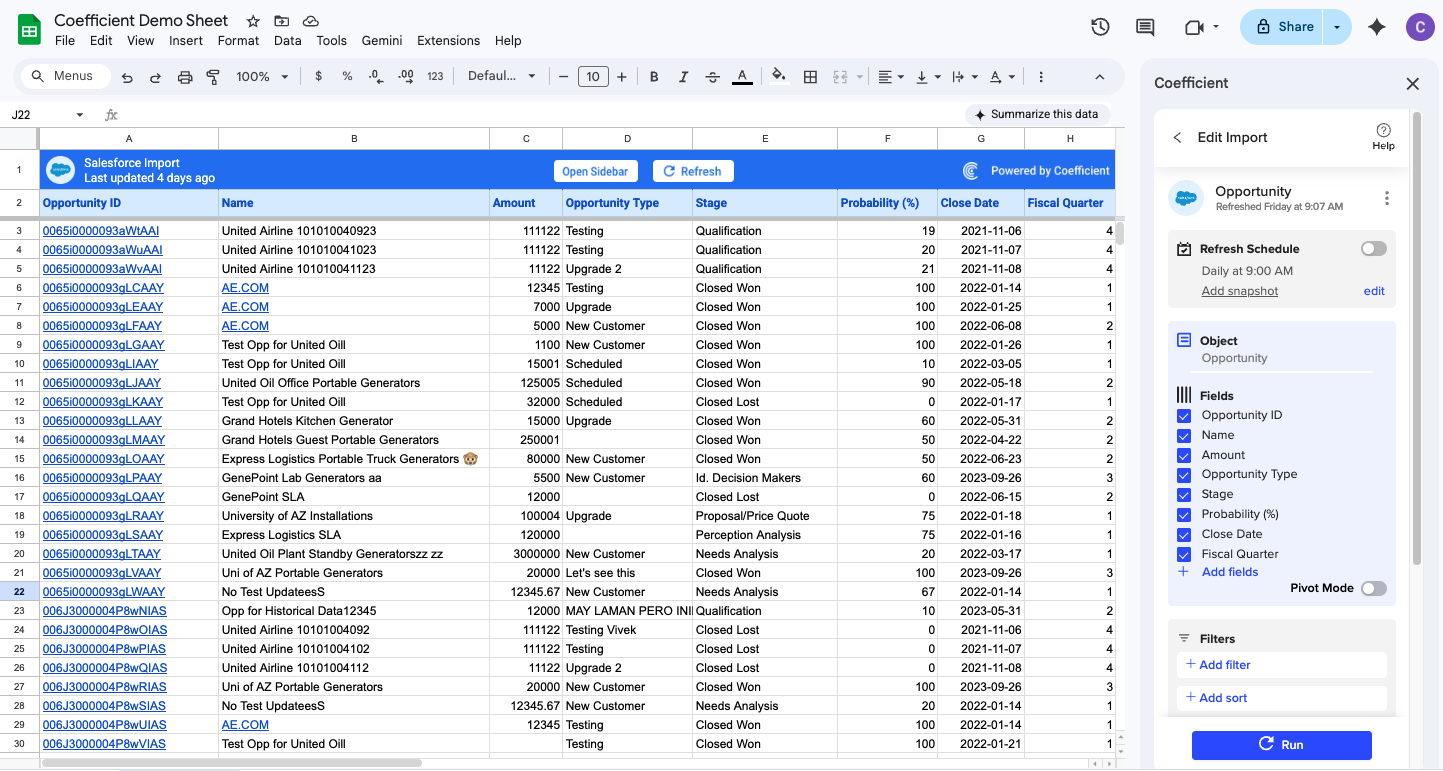
Task: Enable the Refresh Schedule toggle
Action: [1373, 248]
